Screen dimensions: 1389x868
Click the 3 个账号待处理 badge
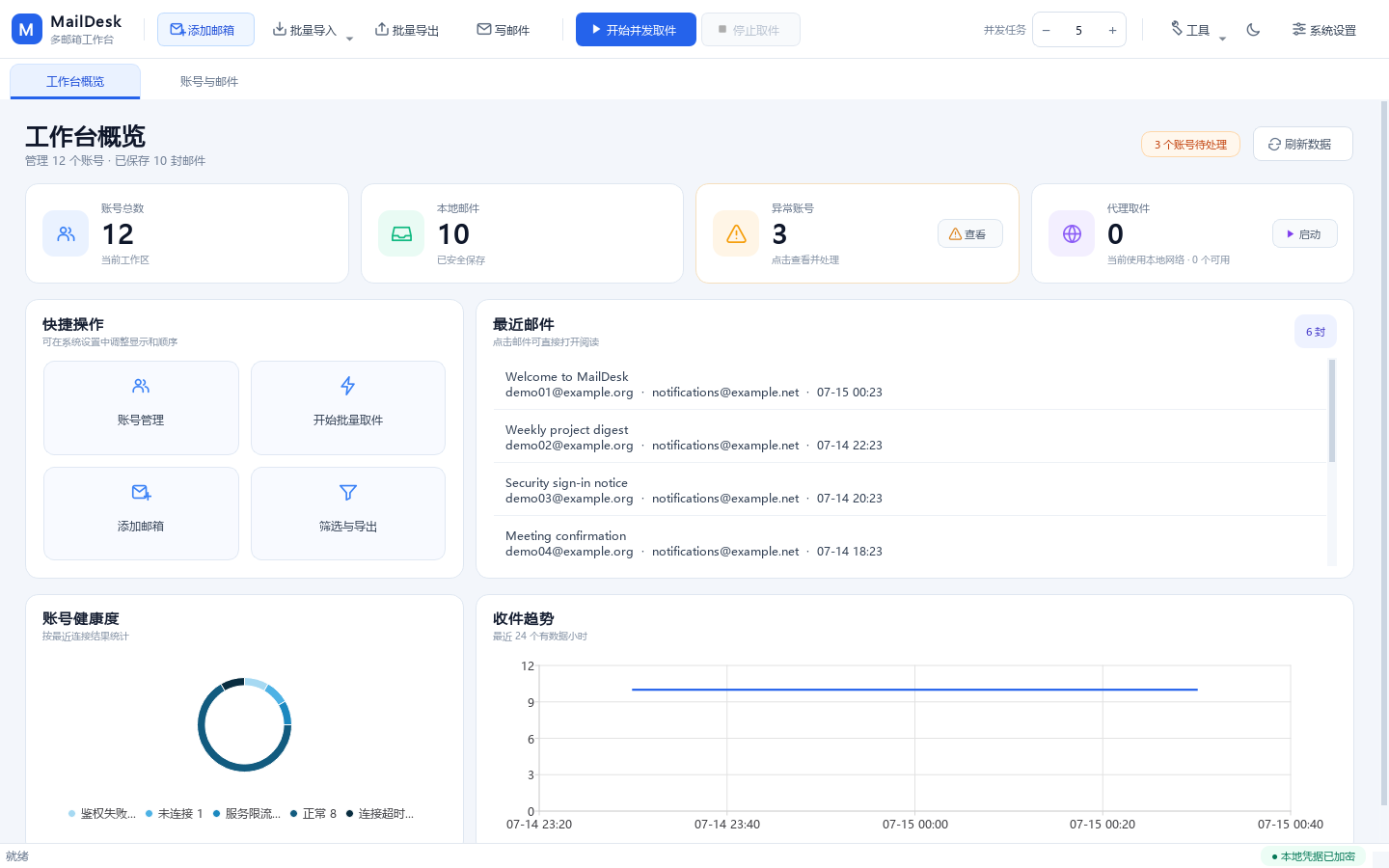[1190, 145]
